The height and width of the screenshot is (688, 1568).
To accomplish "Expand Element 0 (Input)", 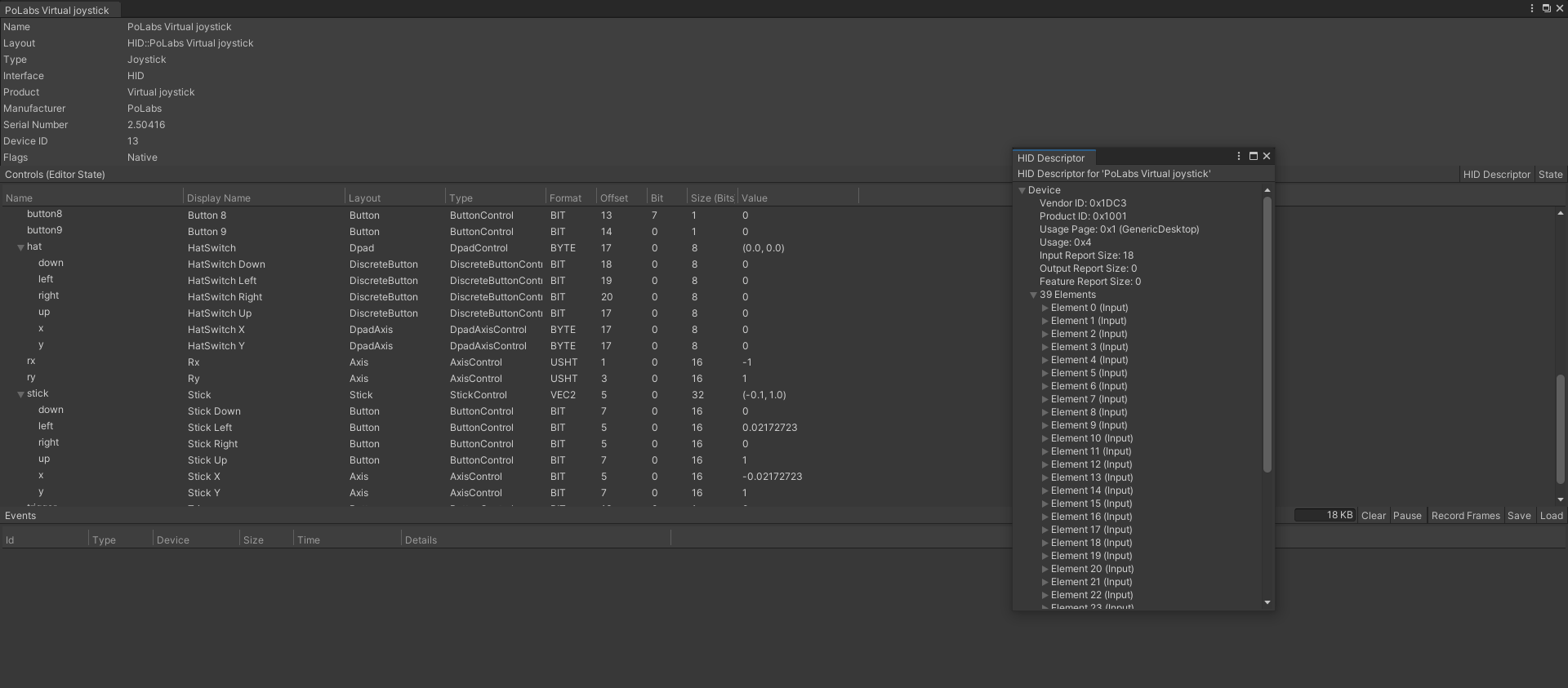I will click(1045, 308).
